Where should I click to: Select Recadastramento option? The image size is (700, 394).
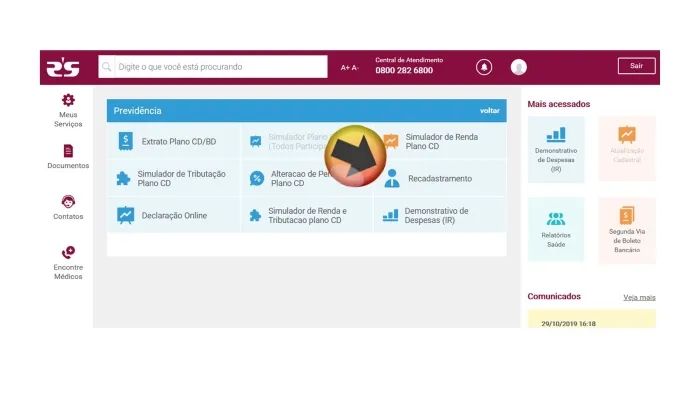click(440, 178)
